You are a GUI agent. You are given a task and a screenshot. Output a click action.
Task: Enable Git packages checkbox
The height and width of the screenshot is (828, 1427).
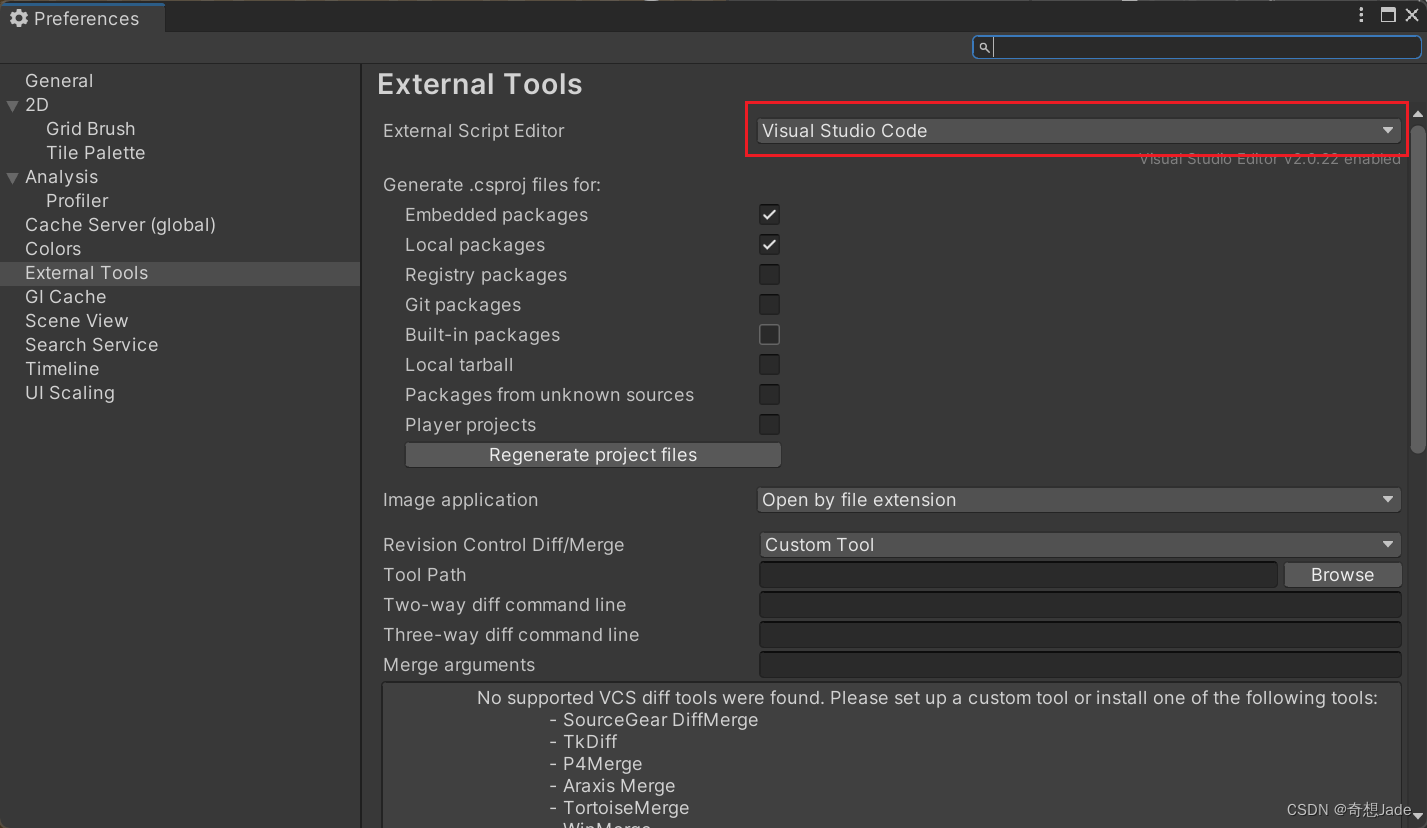pyautogui.click(x=769, y=305)
